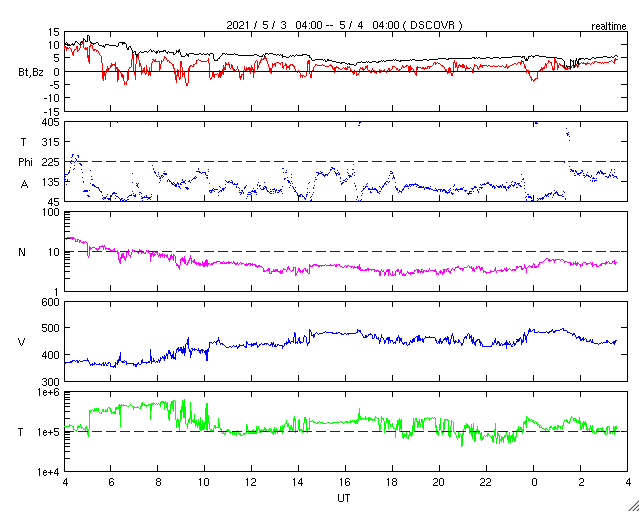Select the 45 tick label

(x=53, y=202)
